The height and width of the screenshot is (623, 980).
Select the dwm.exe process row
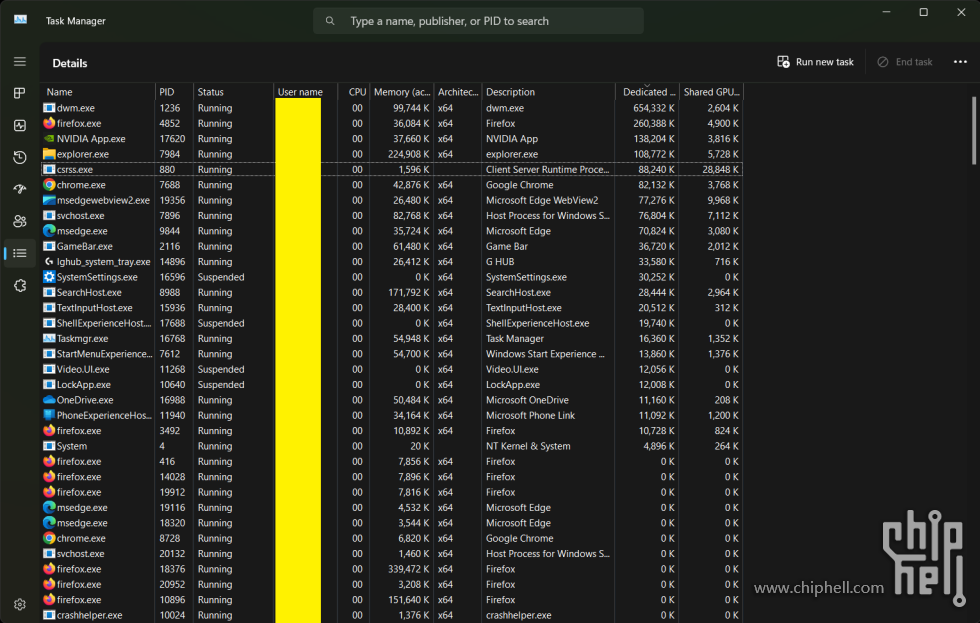(392, 108)
